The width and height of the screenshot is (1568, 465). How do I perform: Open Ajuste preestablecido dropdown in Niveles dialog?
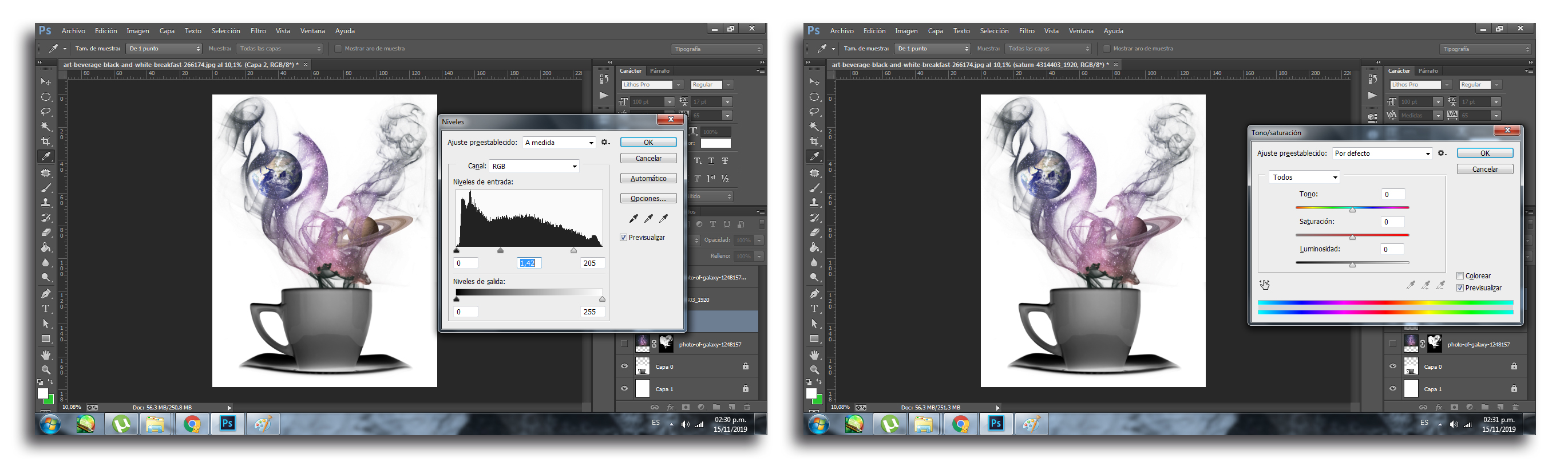pyautogui.click(x=559, y=143)
